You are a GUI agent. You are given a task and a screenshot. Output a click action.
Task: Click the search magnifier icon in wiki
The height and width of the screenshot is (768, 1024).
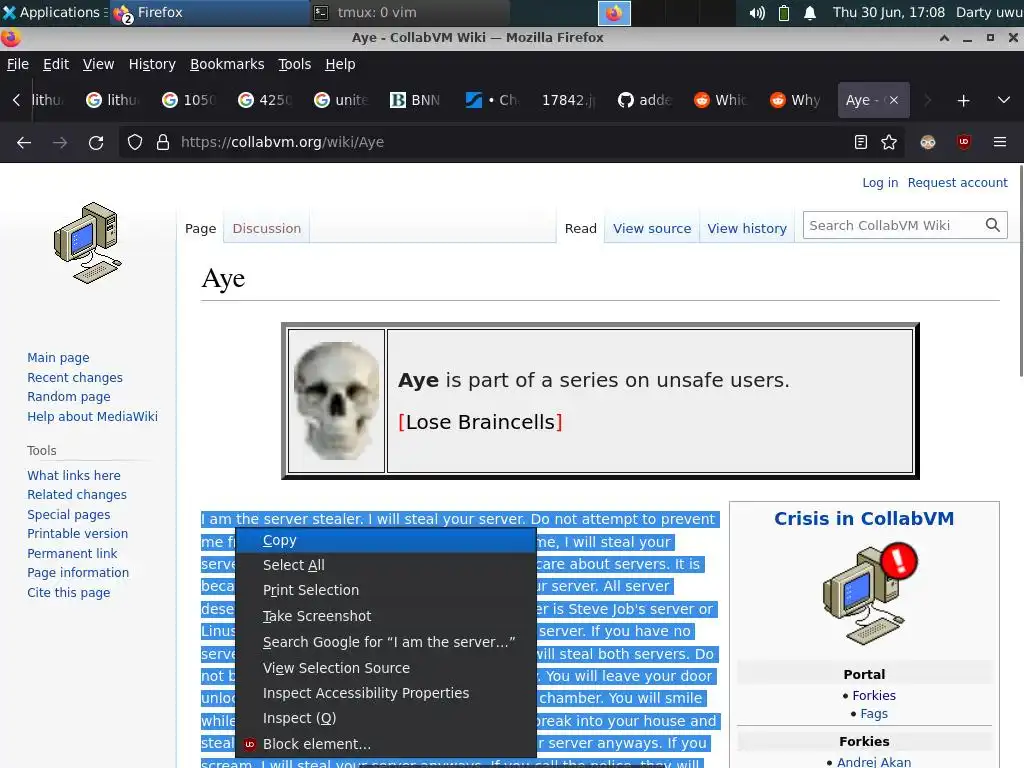coord(993,225)
